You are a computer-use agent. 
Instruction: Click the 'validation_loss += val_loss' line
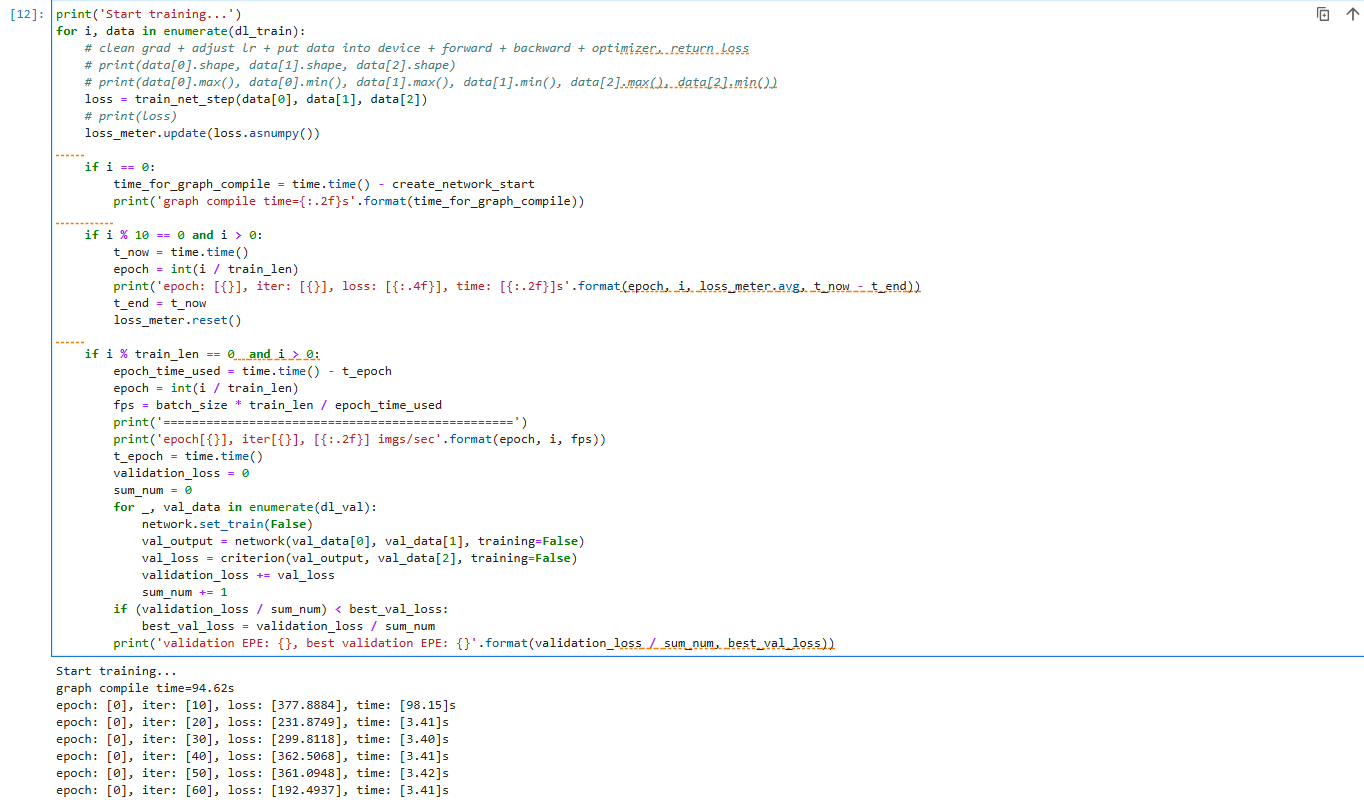(238, 575)
